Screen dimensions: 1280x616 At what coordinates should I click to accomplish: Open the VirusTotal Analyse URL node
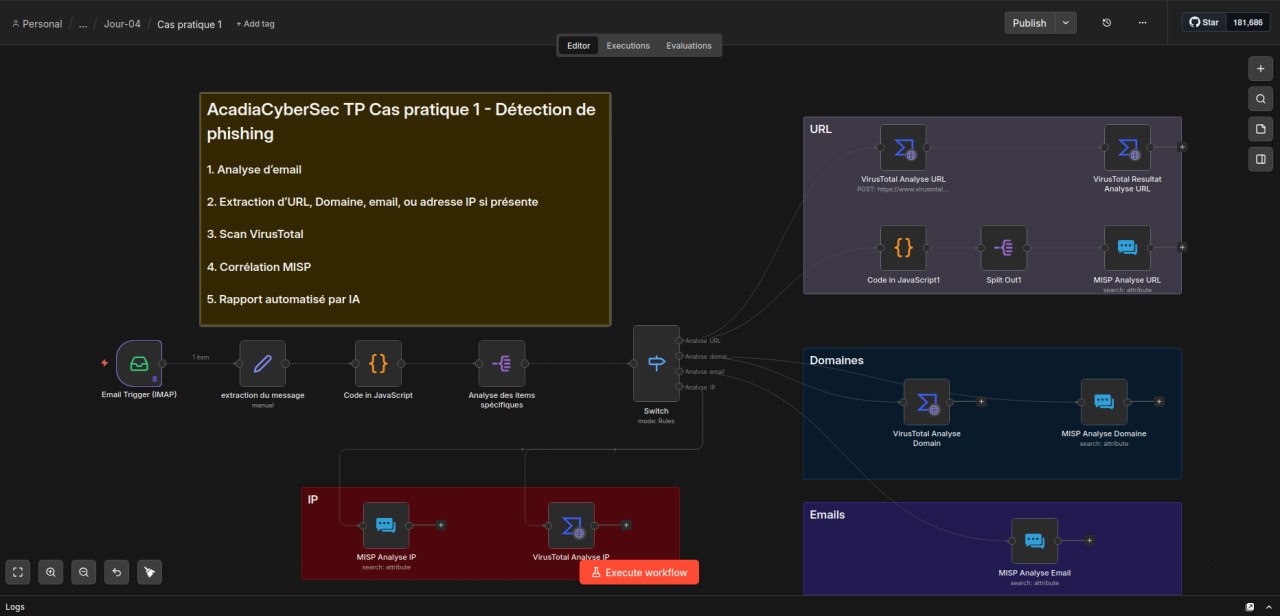click(x=902, y=148)
